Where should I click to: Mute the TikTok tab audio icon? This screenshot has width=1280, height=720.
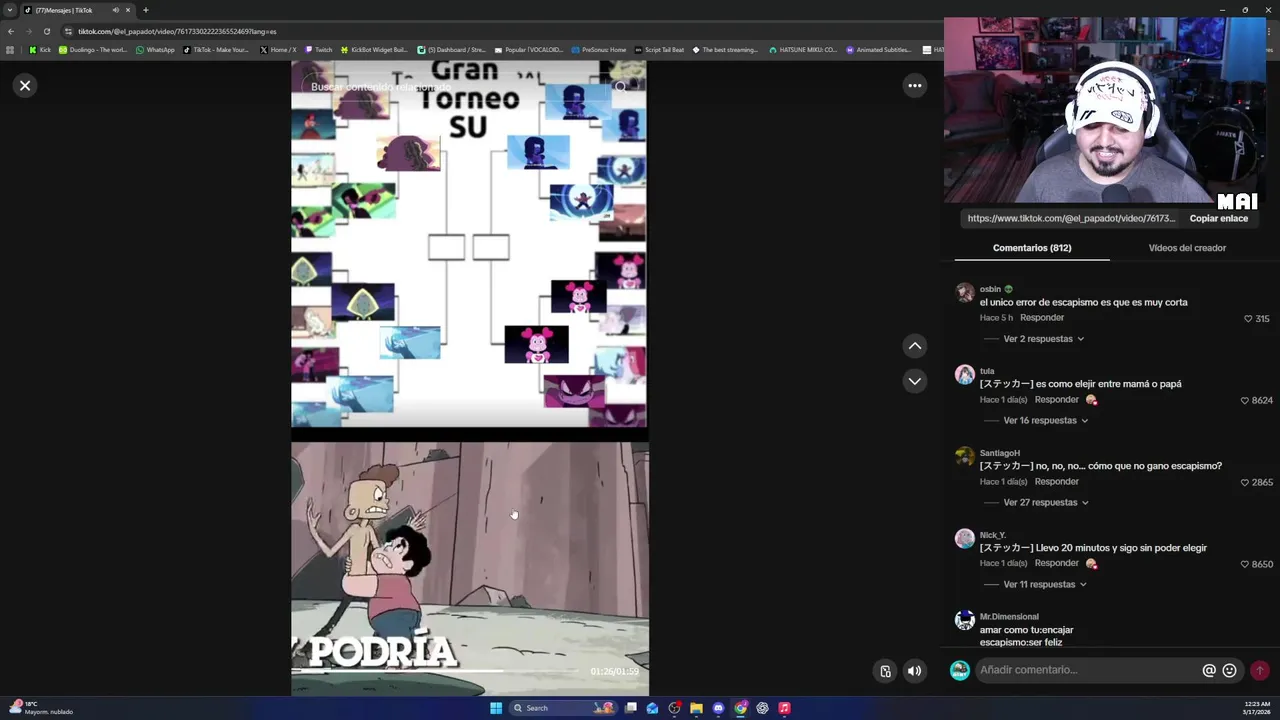click(x=115, y=10)
